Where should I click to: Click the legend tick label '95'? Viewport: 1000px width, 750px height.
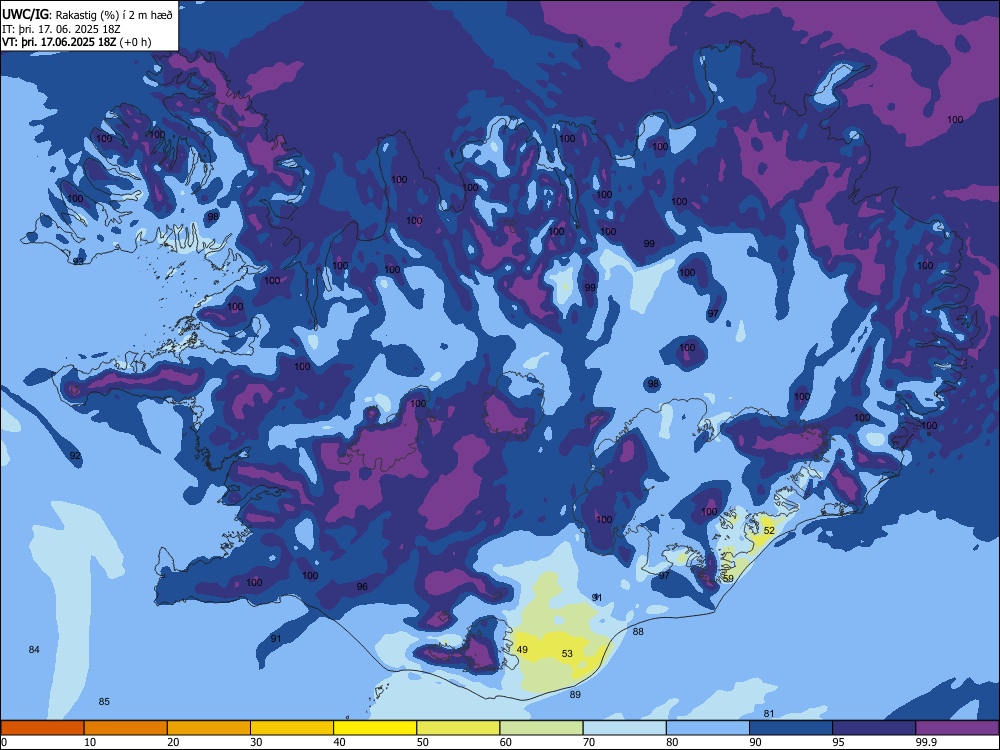839,742
